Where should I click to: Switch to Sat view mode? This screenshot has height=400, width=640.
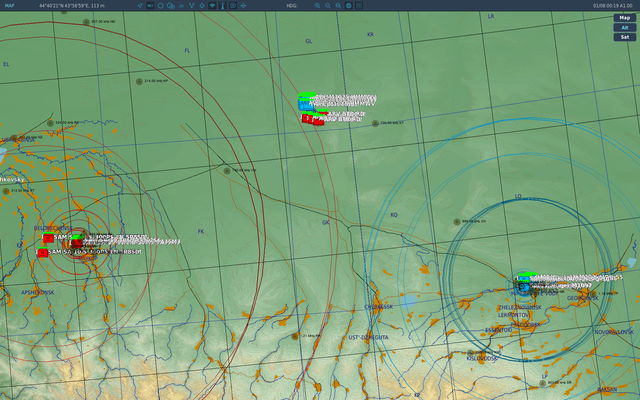click(624, 37)
